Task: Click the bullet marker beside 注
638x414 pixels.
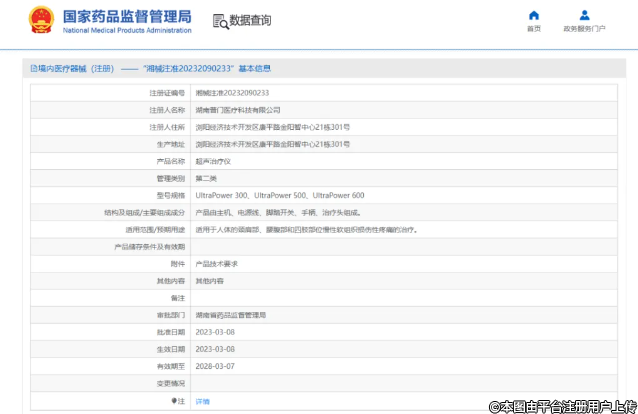Action: click(x=176, y=401)
